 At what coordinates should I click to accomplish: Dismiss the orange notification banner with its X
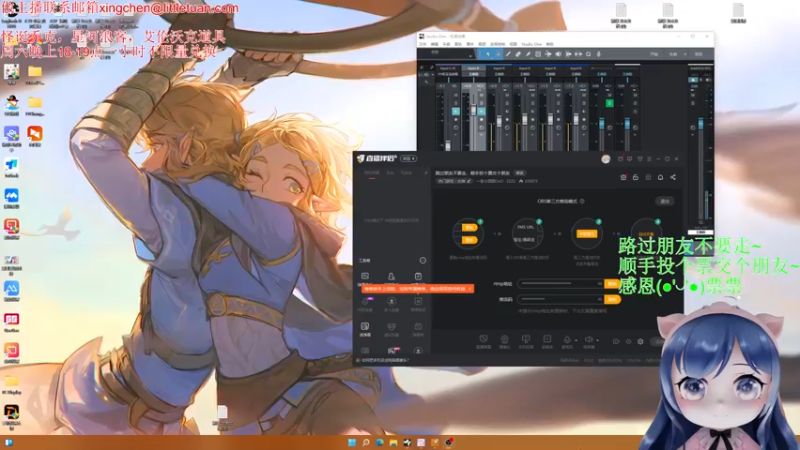pos(470,289)
